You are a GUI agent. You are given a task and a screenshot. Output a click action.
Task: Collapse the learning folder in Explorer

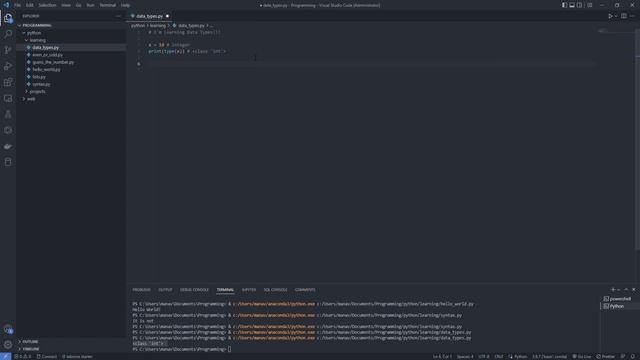[71, 40]
